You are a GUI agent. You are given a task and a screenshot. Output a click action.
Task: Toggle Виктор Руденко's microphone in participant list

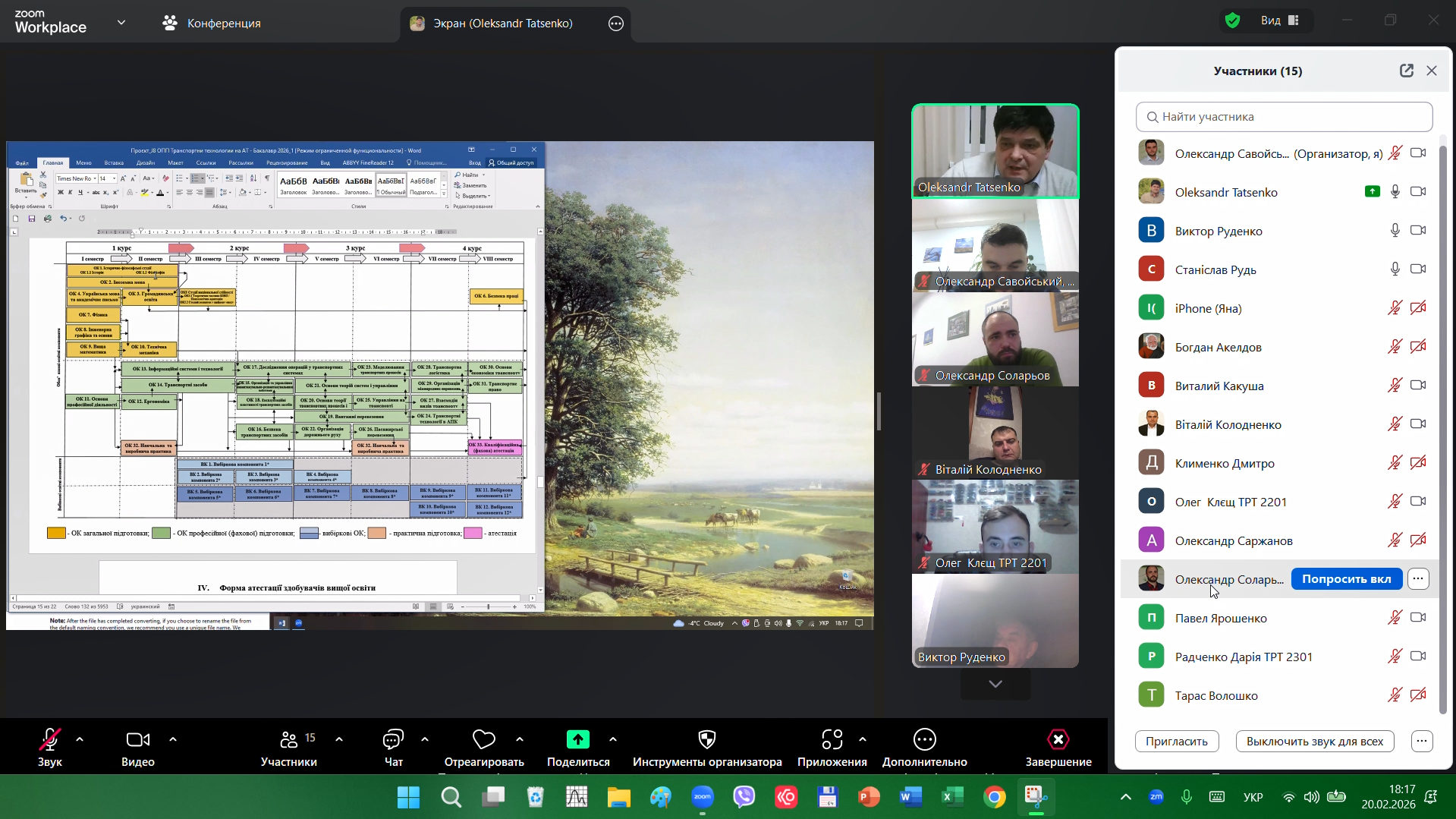(x=1395, y=231)
